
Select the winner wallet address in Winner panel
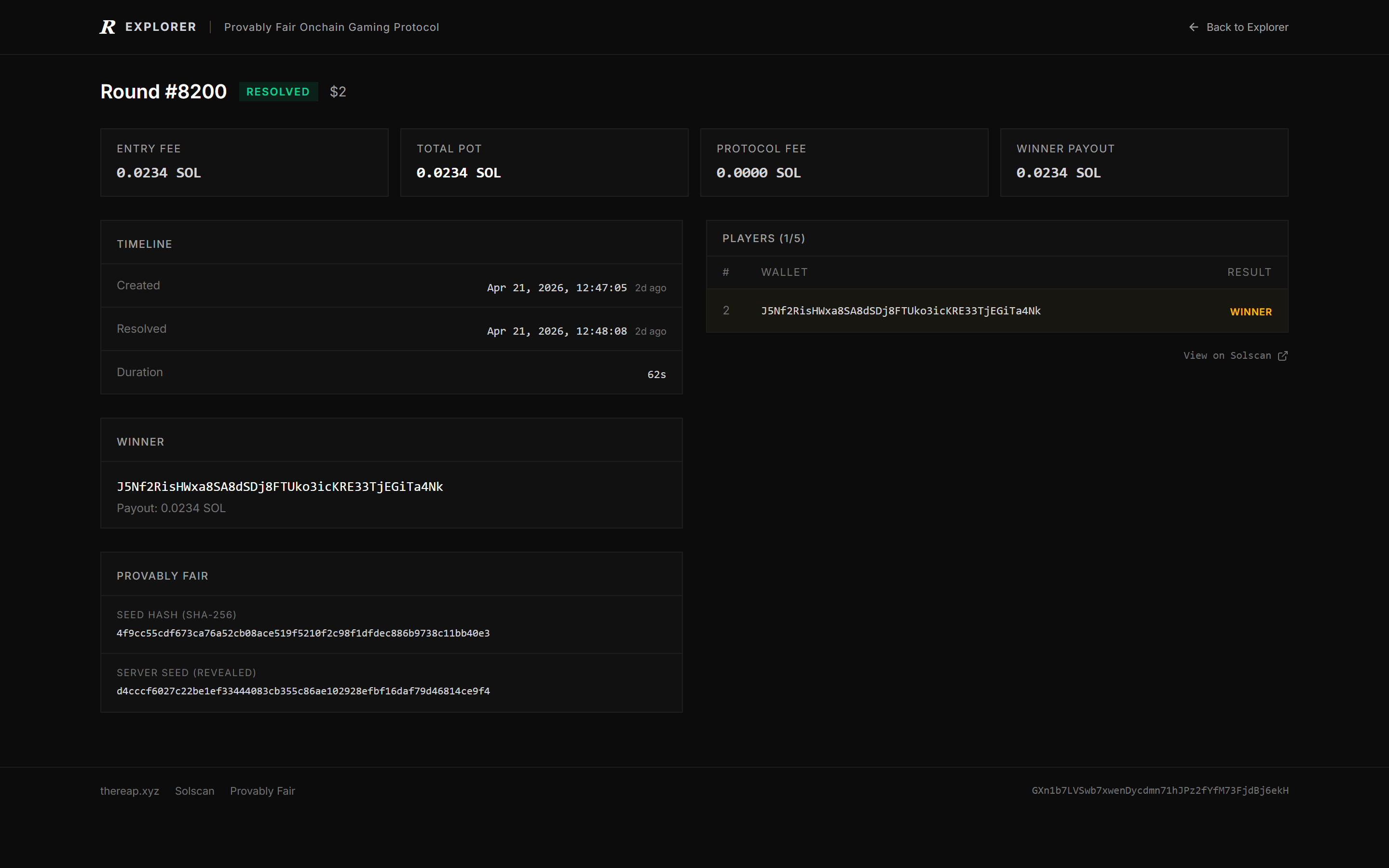pos(280,487)
